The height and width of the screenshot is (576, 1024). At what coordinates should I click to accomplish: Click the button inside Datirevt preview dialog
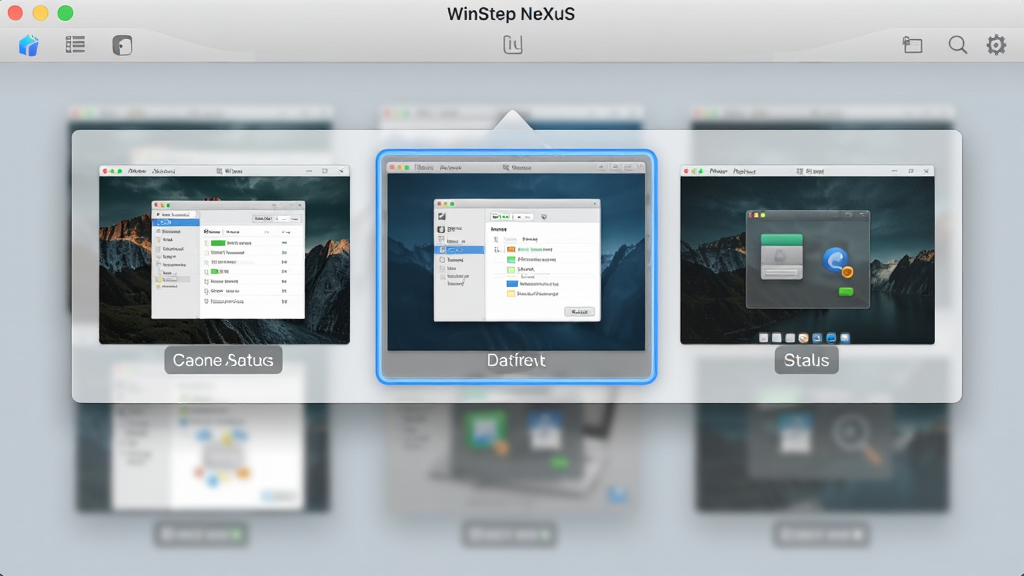[579, 312]
